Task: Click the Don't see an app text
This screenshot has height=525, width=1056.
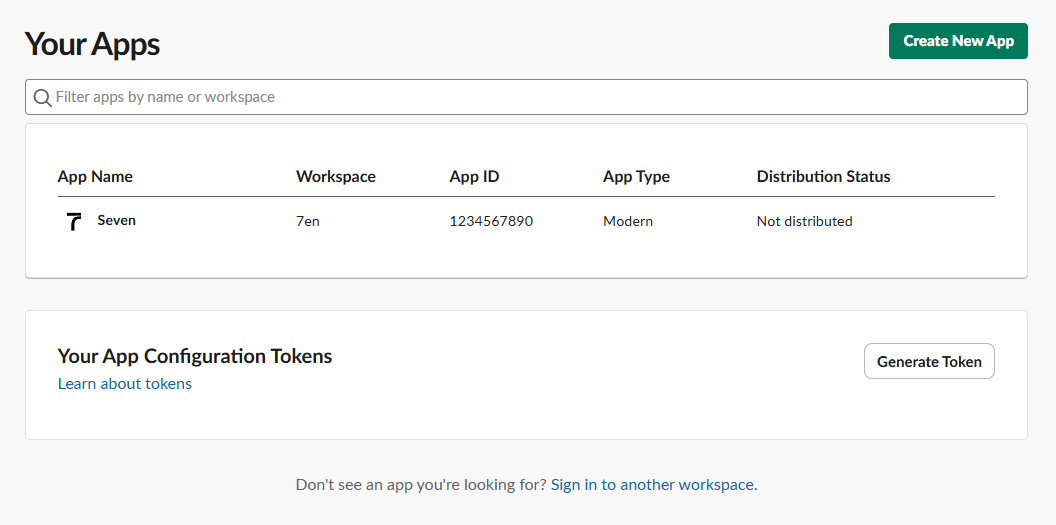Action: [421, 484]
